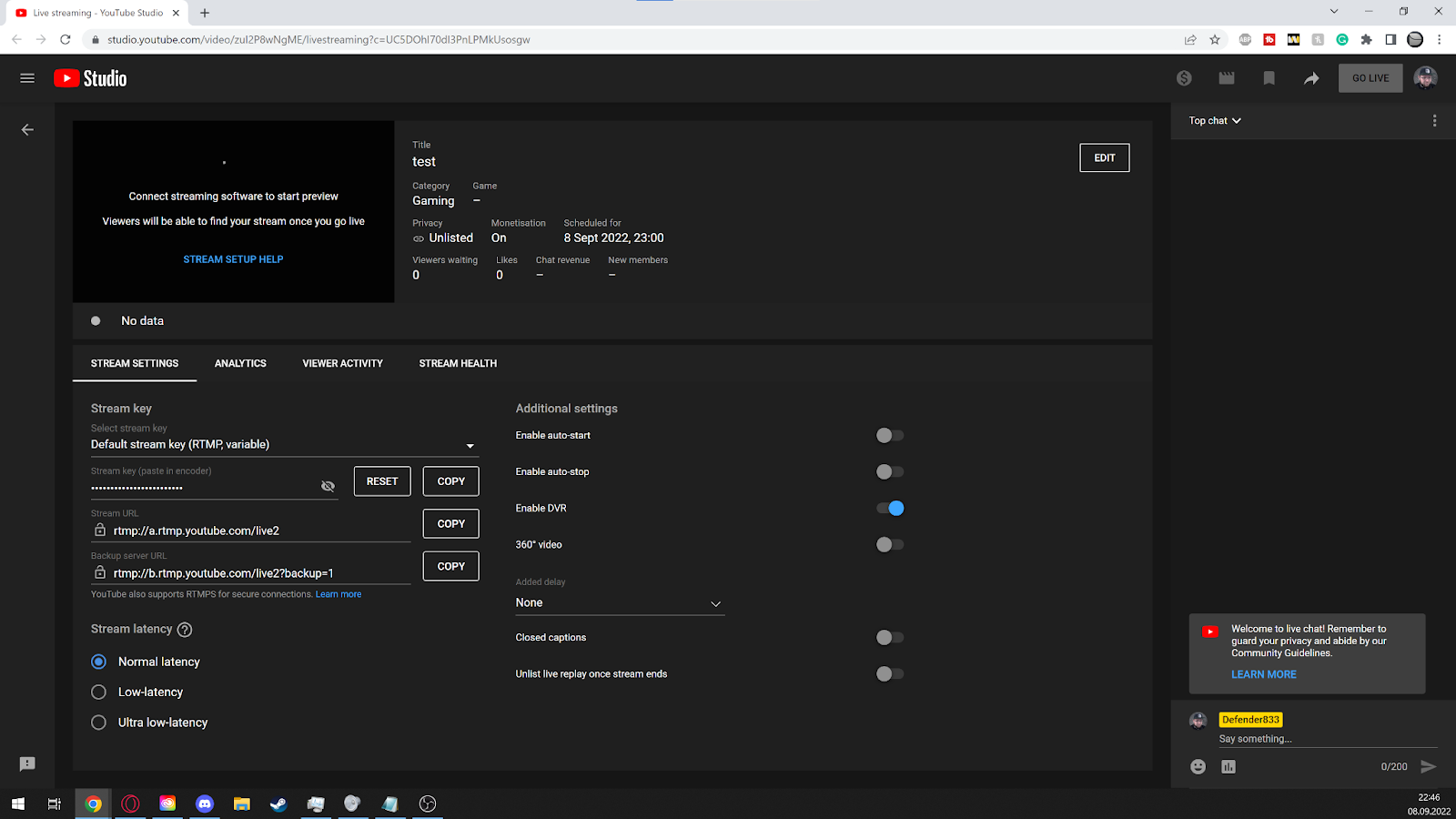Image resolution: width=1456 pixels, height=819 pixels.
Task: Select the Stream Settings tab
Action: pos(135,363)
